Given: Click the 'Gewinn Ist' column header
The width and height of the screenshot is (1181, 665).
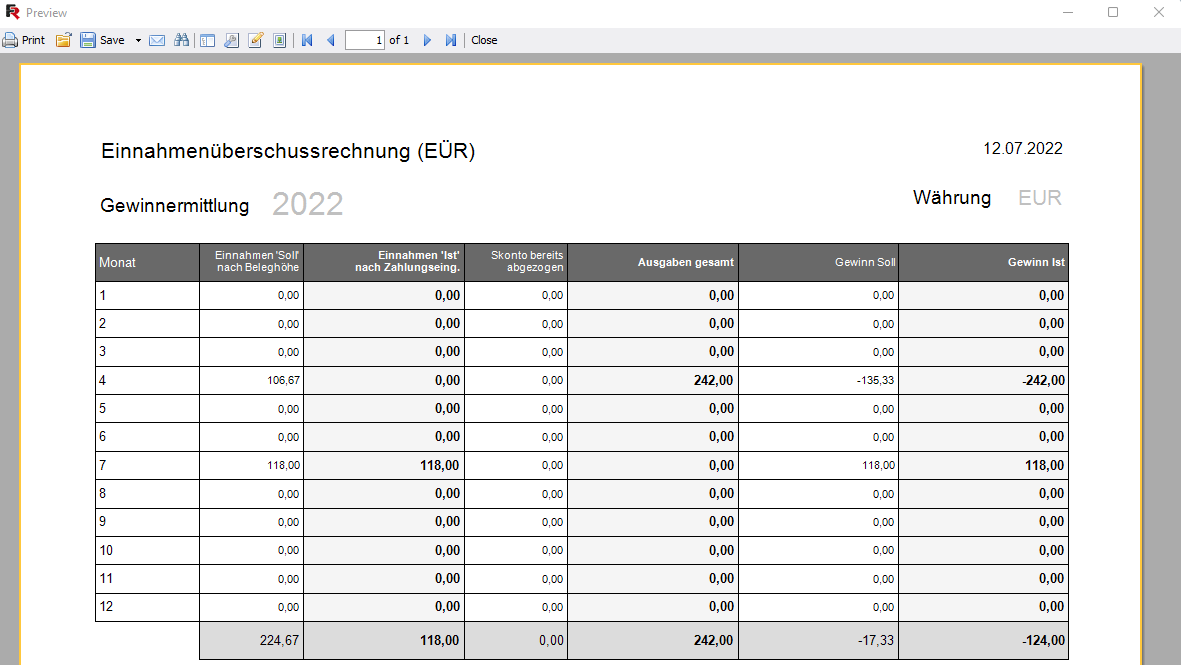Looking at the screenshot, I should [x=984, y=262].
